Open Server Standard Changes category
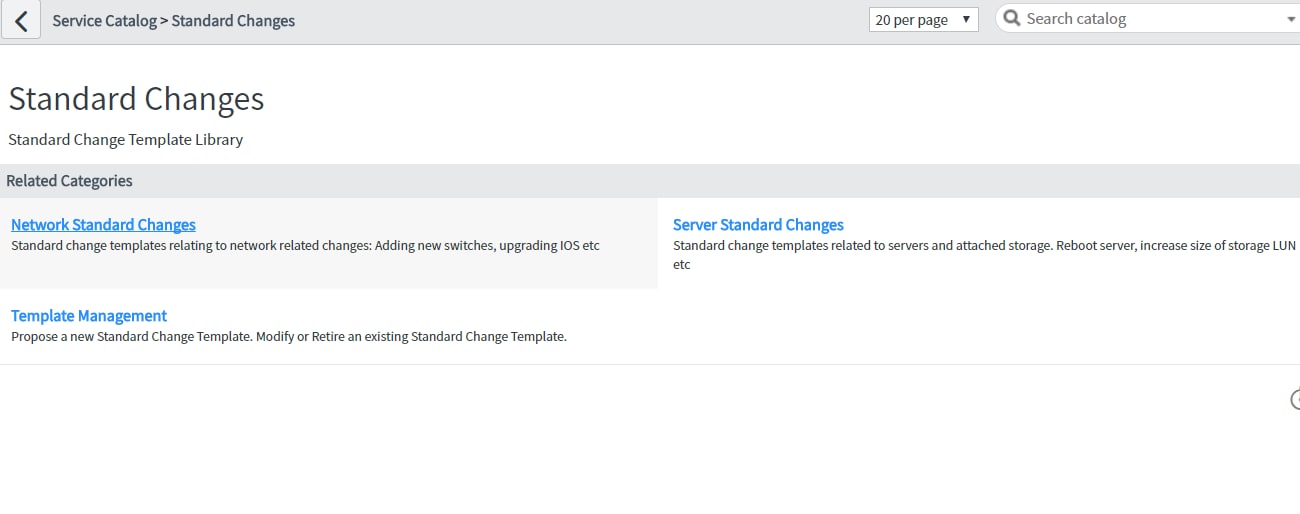The image size is (1300, 514). (x=758, y=225)
